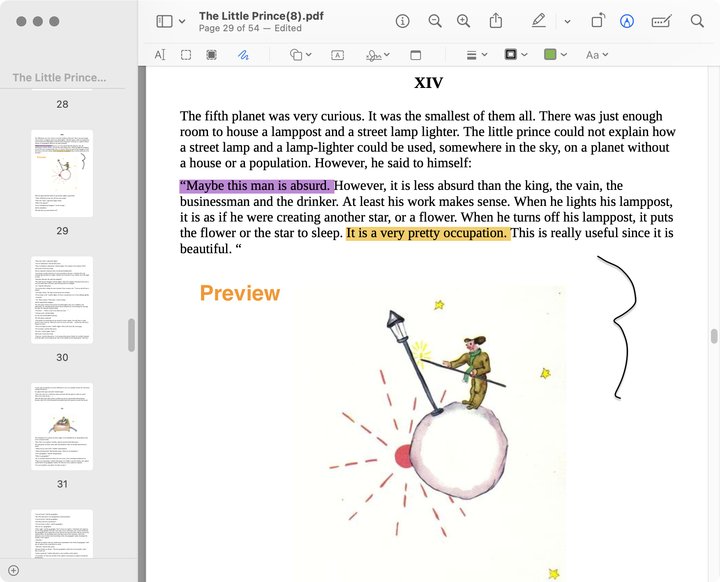Select the Redact tool
This screenshot has height=582, width=720.
211,55
